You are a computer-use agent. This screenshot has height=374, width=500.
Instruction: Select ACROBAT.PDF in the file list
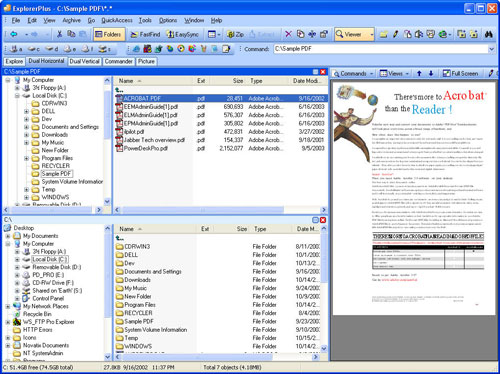click(142, 98)
